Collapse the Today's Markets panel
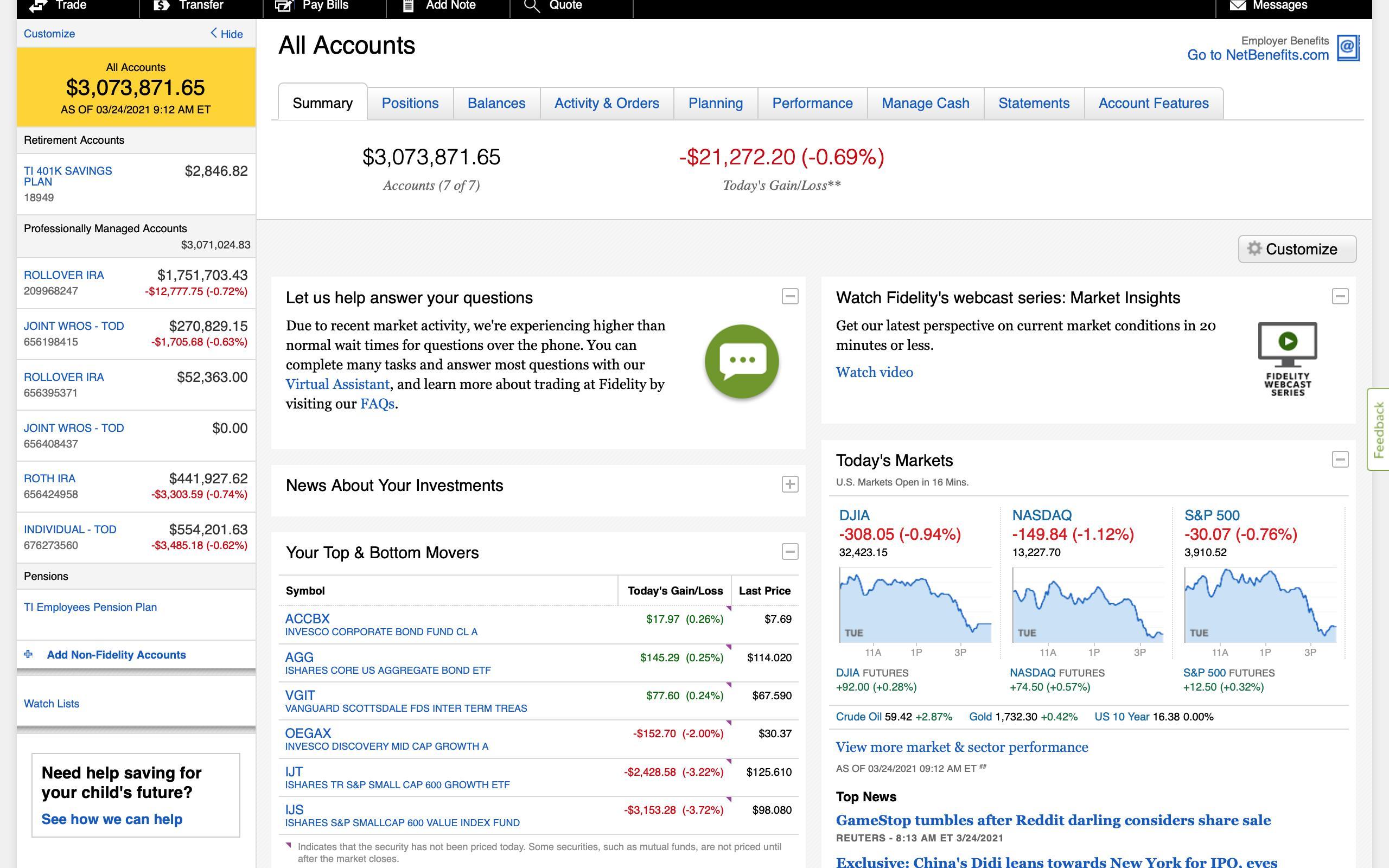 pyautogui.click(x=1340, y=459)
